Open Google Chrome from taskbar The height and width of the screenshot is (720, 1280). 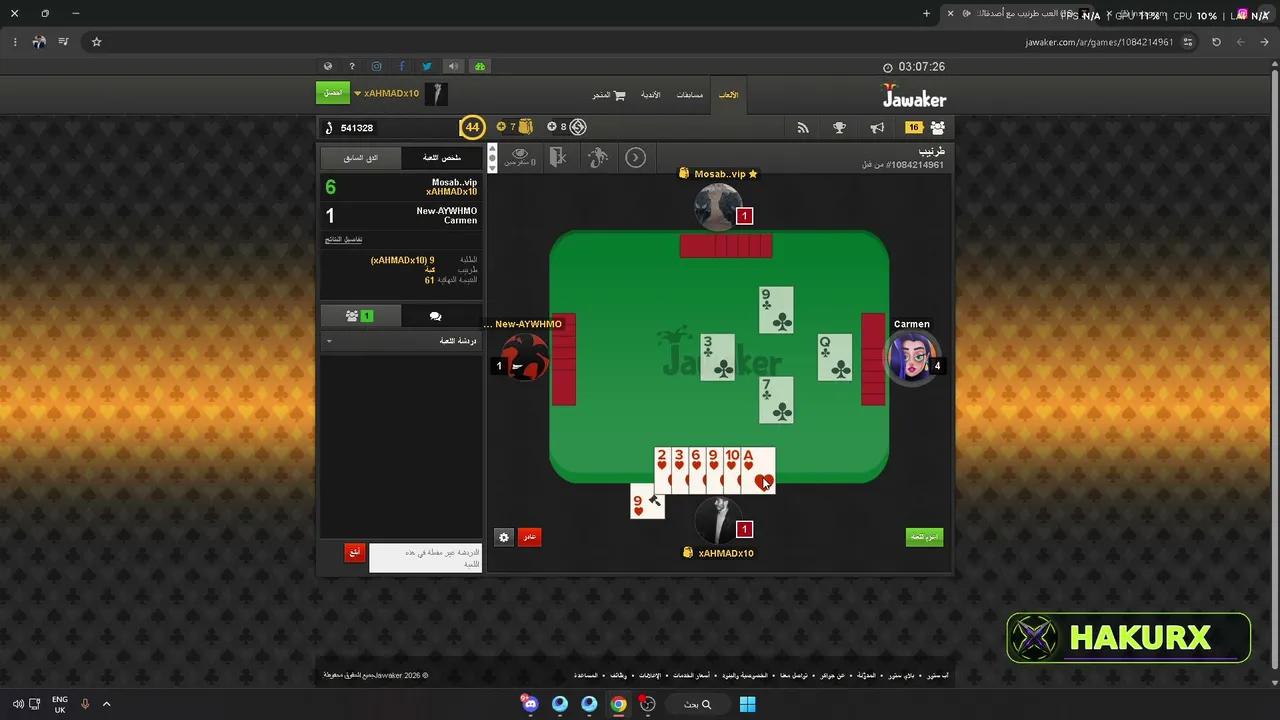pyautogui.click(x=619, y=704)
